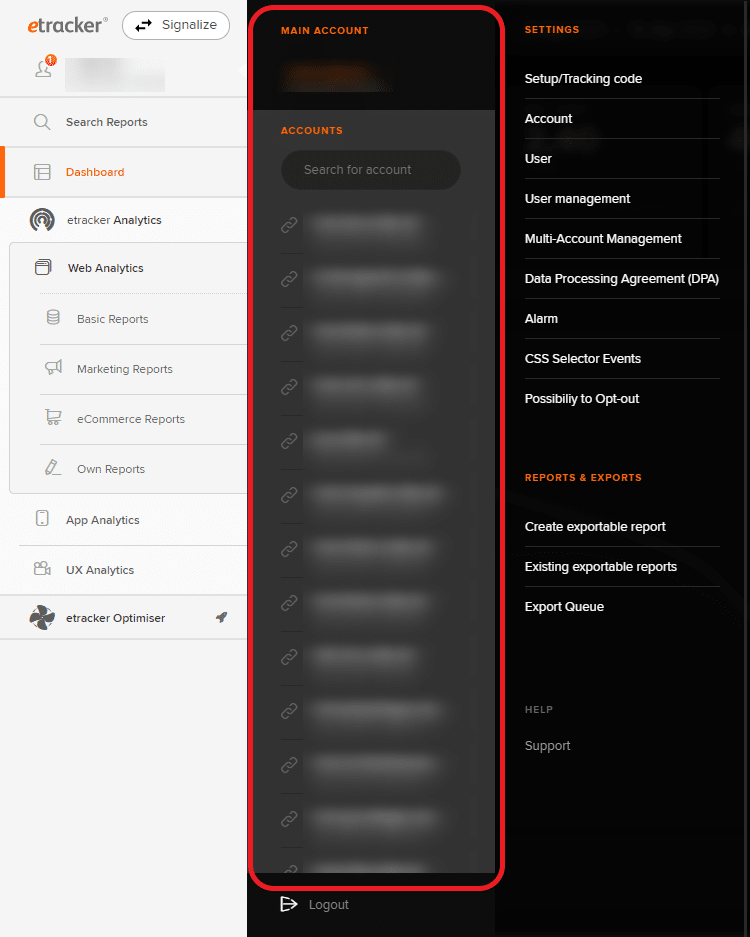Viewport: 750px width, 937px height.
Task: Click the UX Analytics camera icon
Action: [x=42, y=568]
